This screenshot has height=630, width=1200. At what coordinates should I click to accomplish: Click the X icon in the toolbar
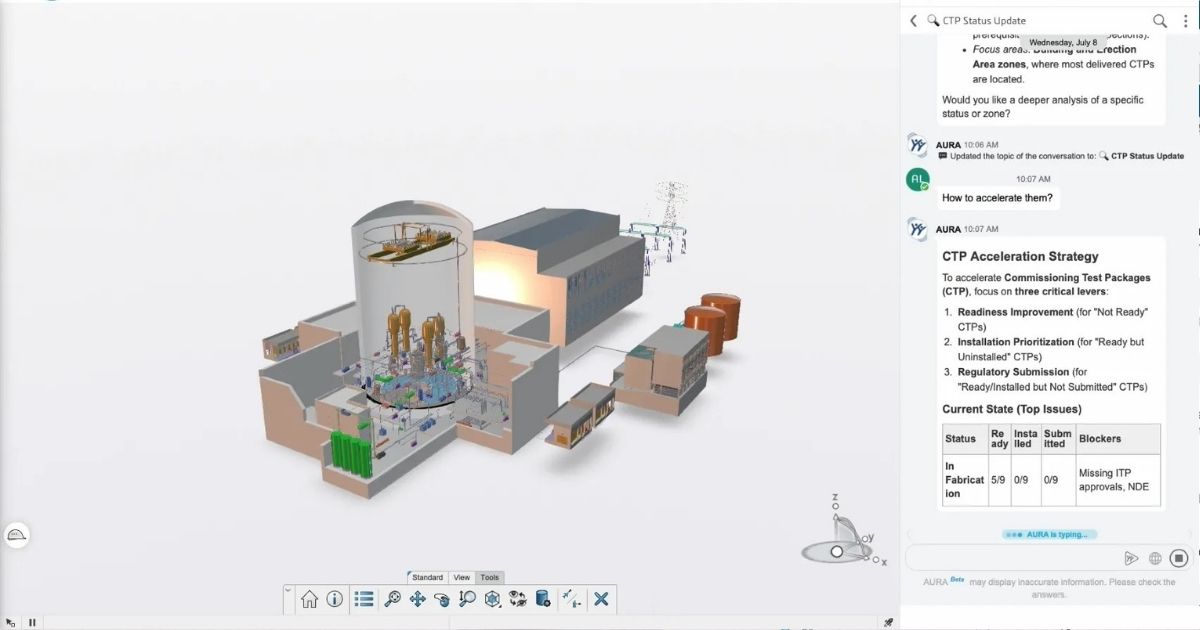601,599
